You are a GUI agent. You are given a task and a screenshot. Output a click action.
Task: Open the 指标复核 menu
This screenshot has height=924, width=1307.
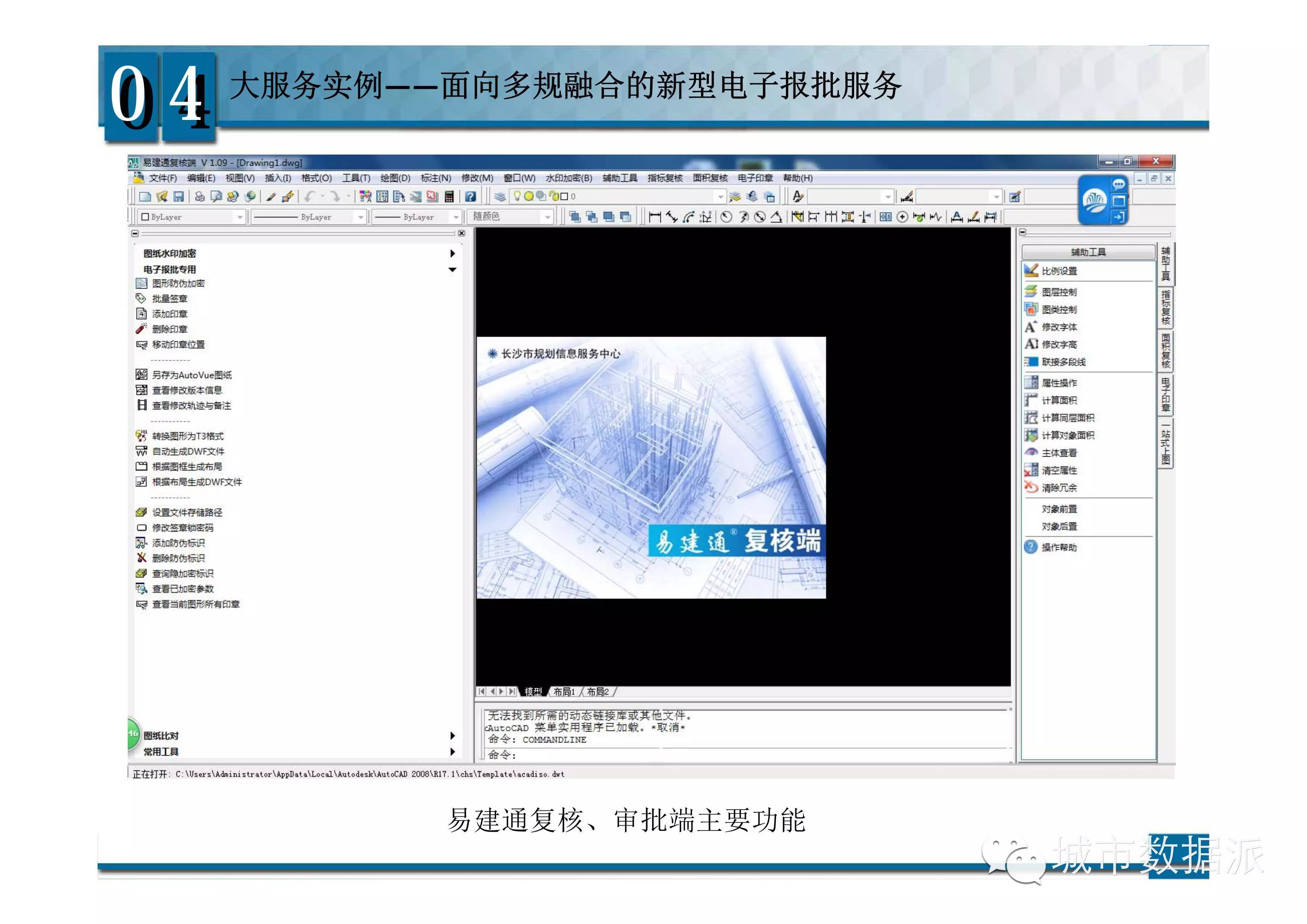click(665, 178)
